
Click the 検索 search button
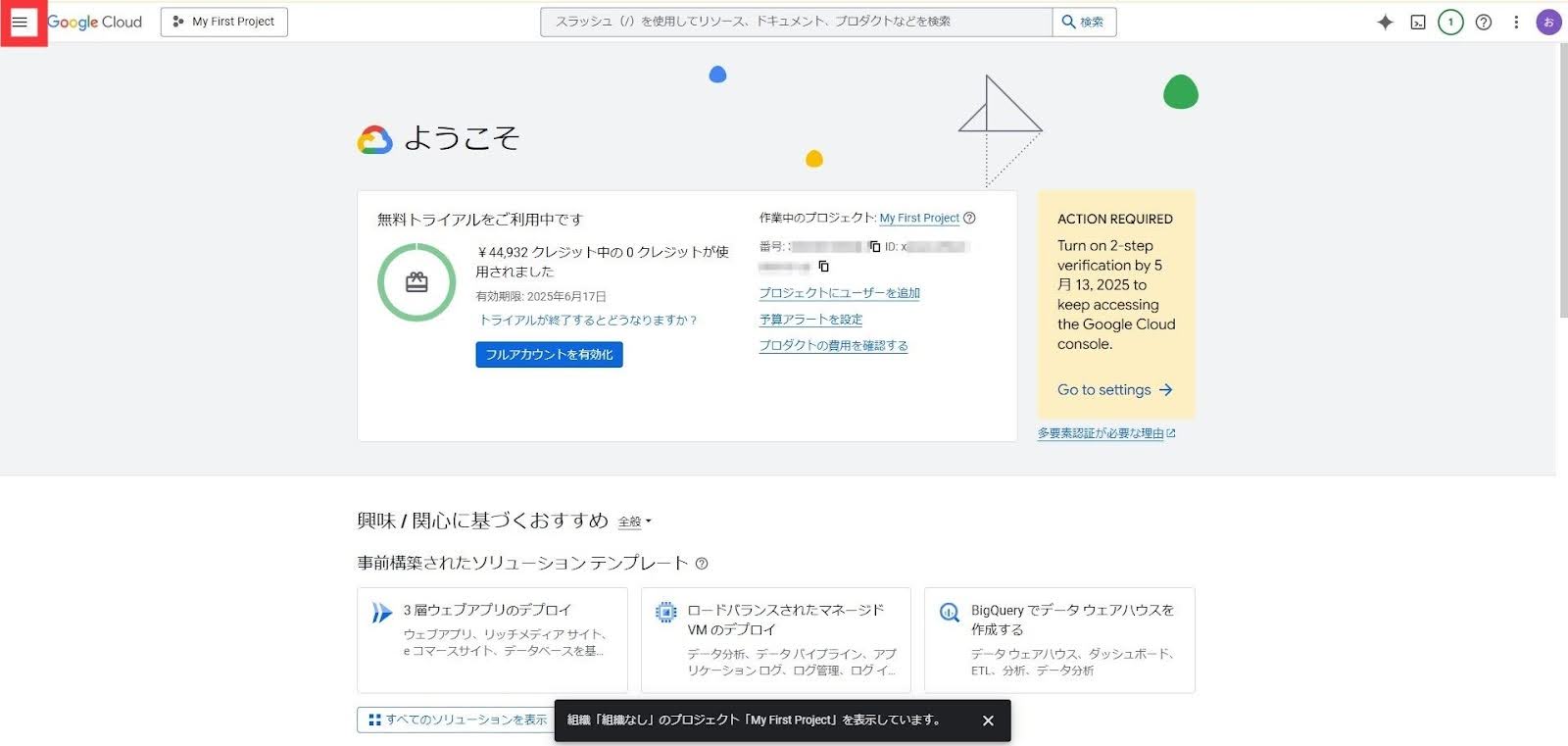[1084, 22]
